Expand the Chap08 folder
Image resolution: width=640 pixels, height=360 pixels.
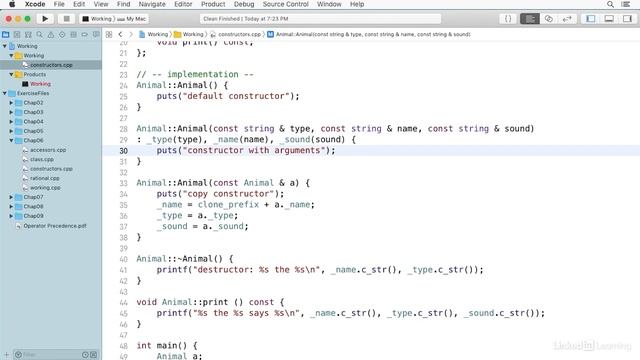point(11,207)
